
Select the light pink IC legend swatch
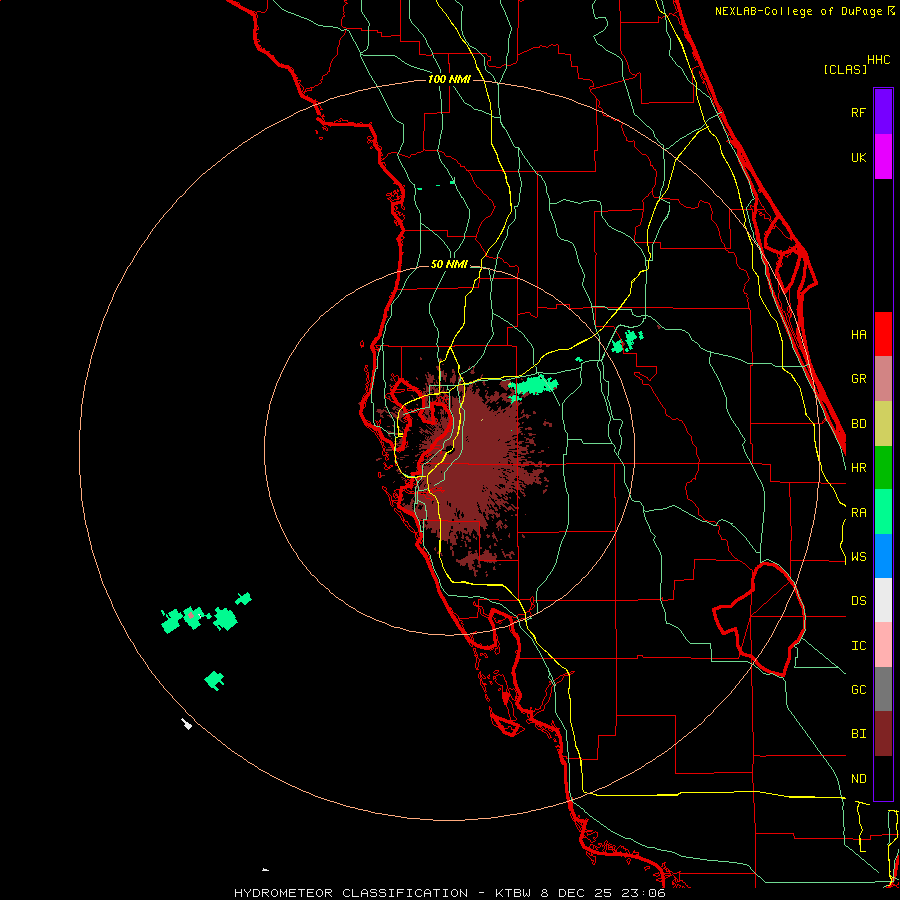point(883,645)
